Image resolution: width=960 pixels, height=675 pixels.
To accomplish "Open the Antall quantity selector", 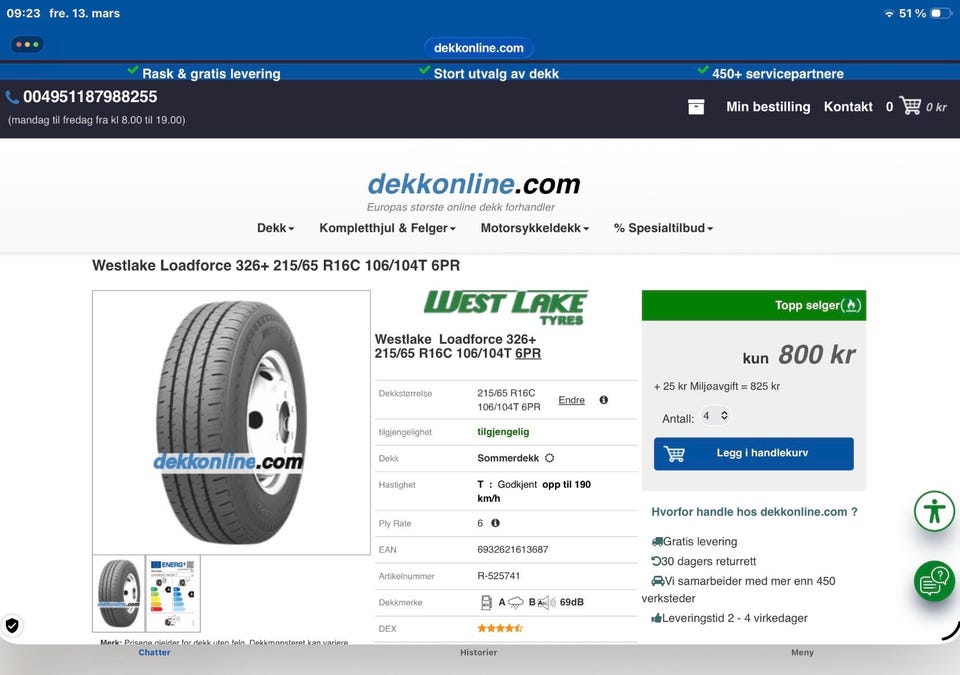I will [x=715, y=416].
